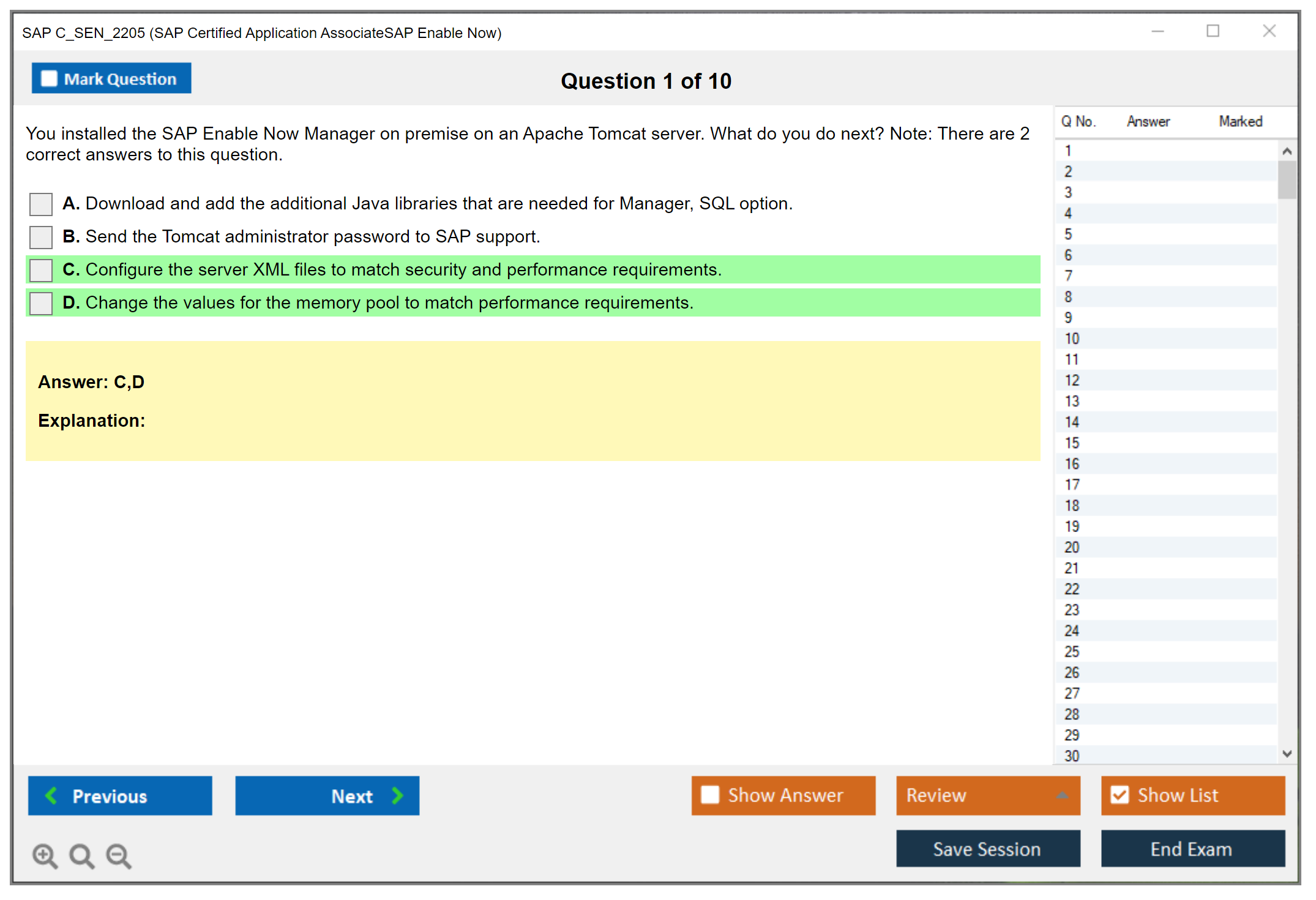Close the exam window
Image resolution: width=1316 pixels, height=900 pixels.
(x=1269, y=31)
